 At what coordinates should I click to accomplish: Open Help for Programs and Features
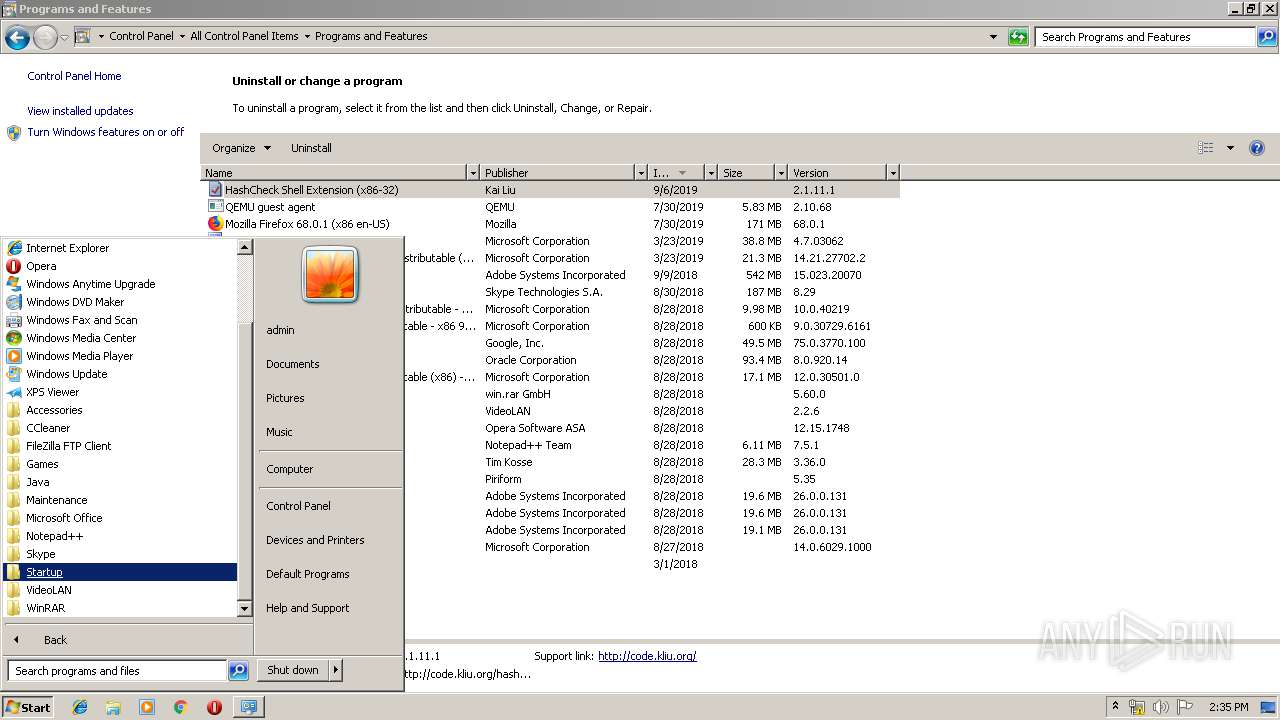click(x=1257, y=148)
